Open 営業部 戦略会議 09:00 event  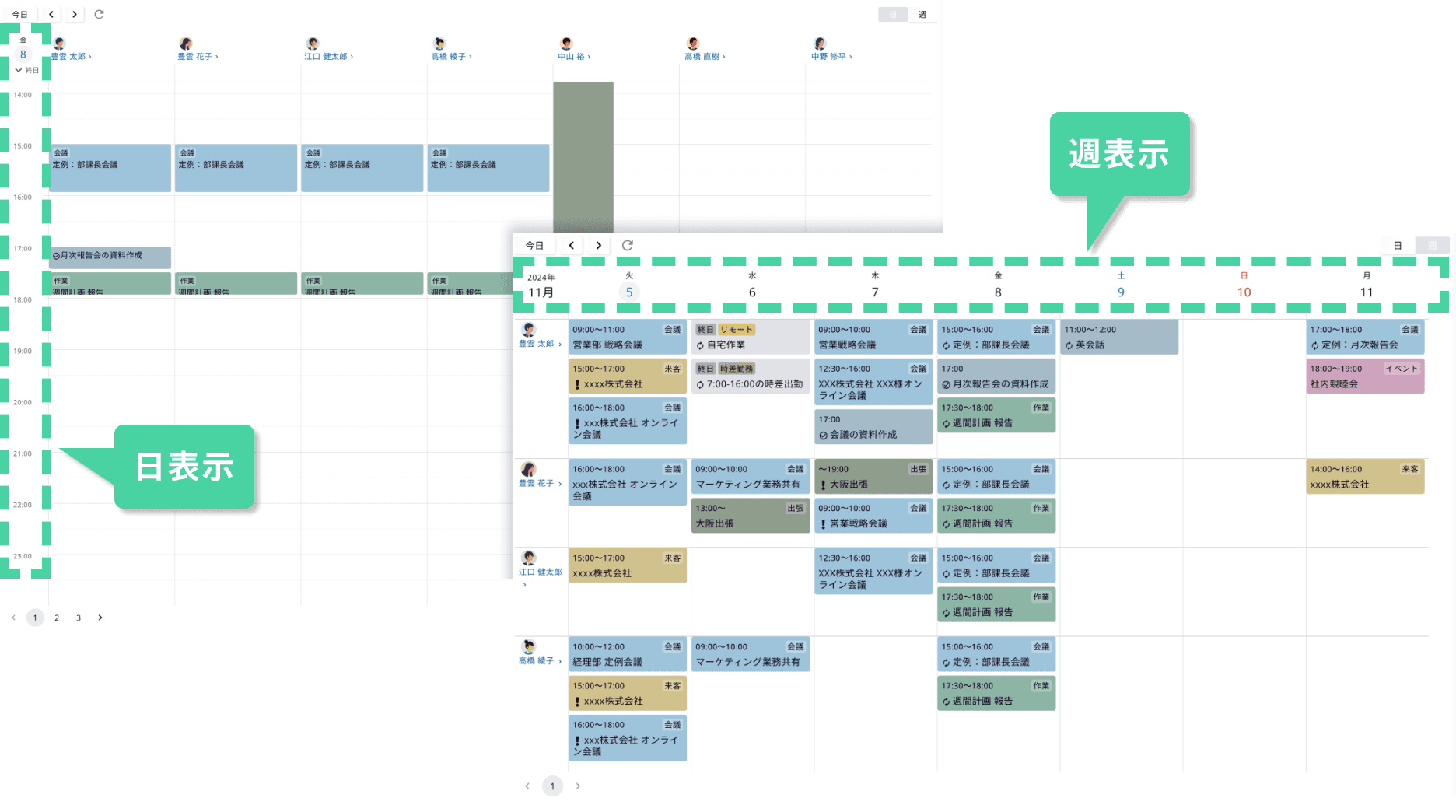628,337
